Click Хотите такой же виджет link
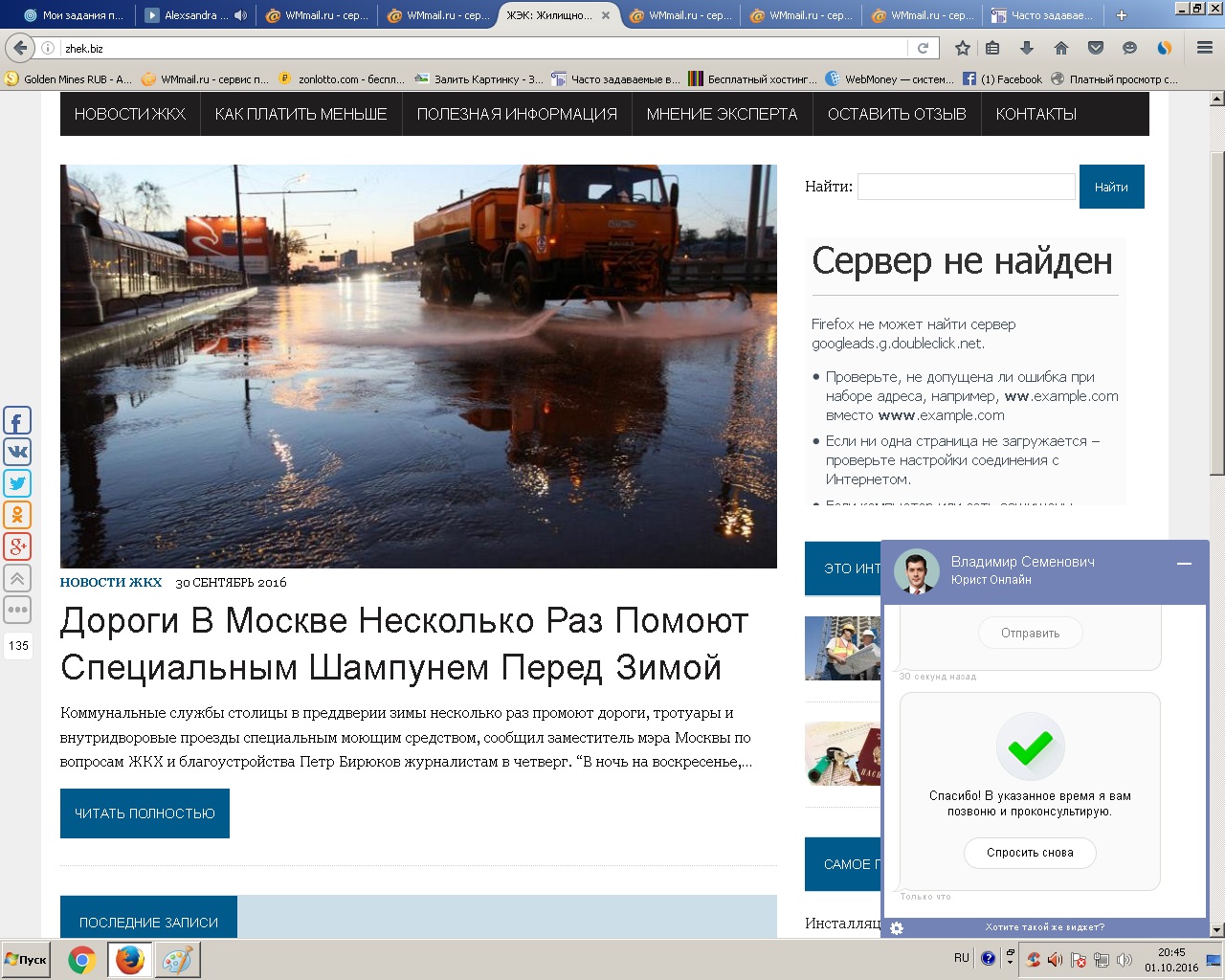Viewport: 1225px width, 980px height. [x=1045, y=927]
